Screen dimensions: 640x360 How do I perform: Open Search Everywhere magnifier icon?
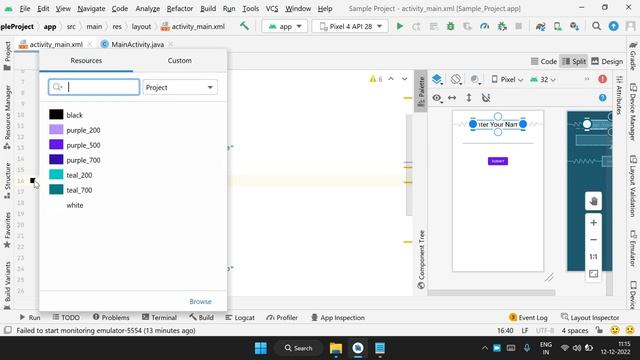coord(596,26)
